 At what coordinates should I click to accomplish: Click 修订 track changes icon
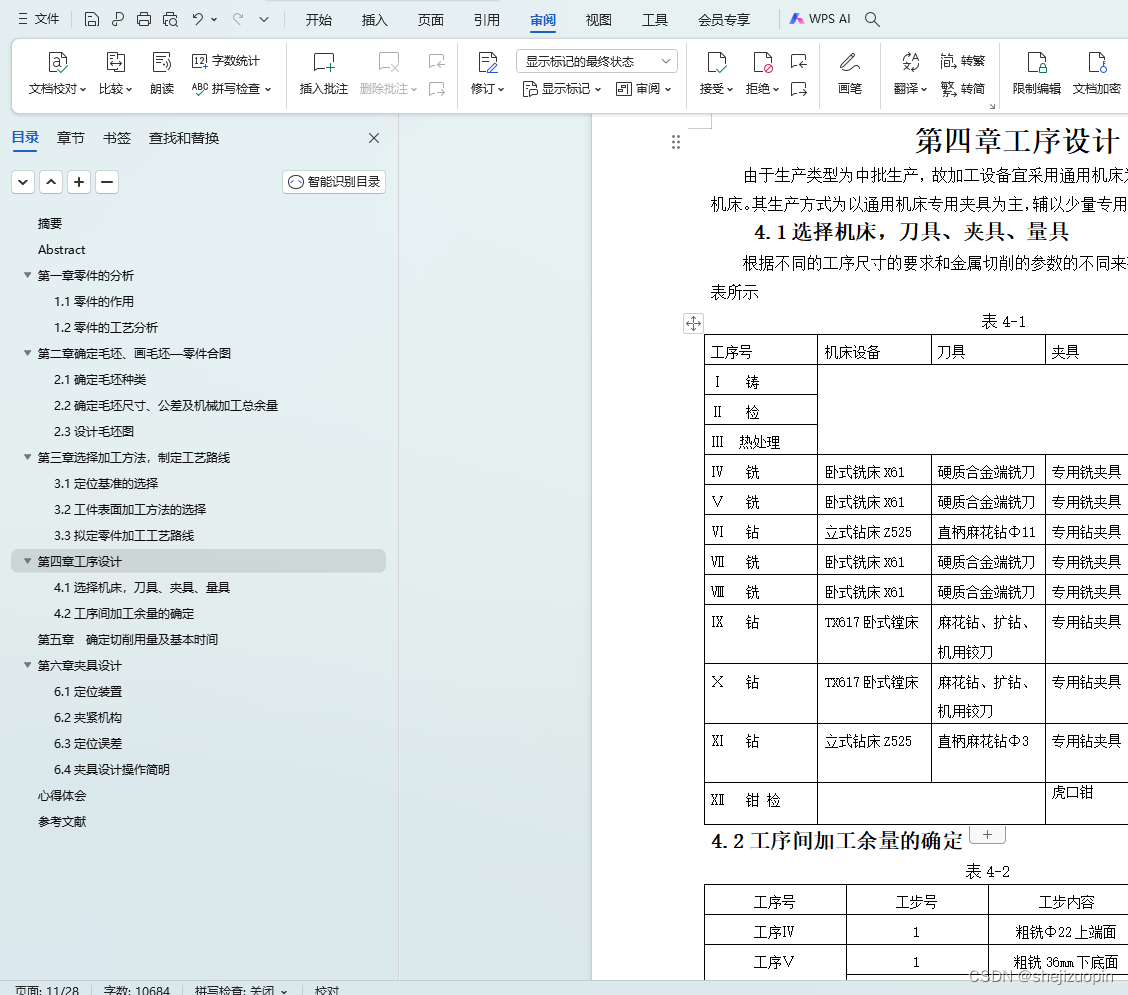(x=488, y=73)
